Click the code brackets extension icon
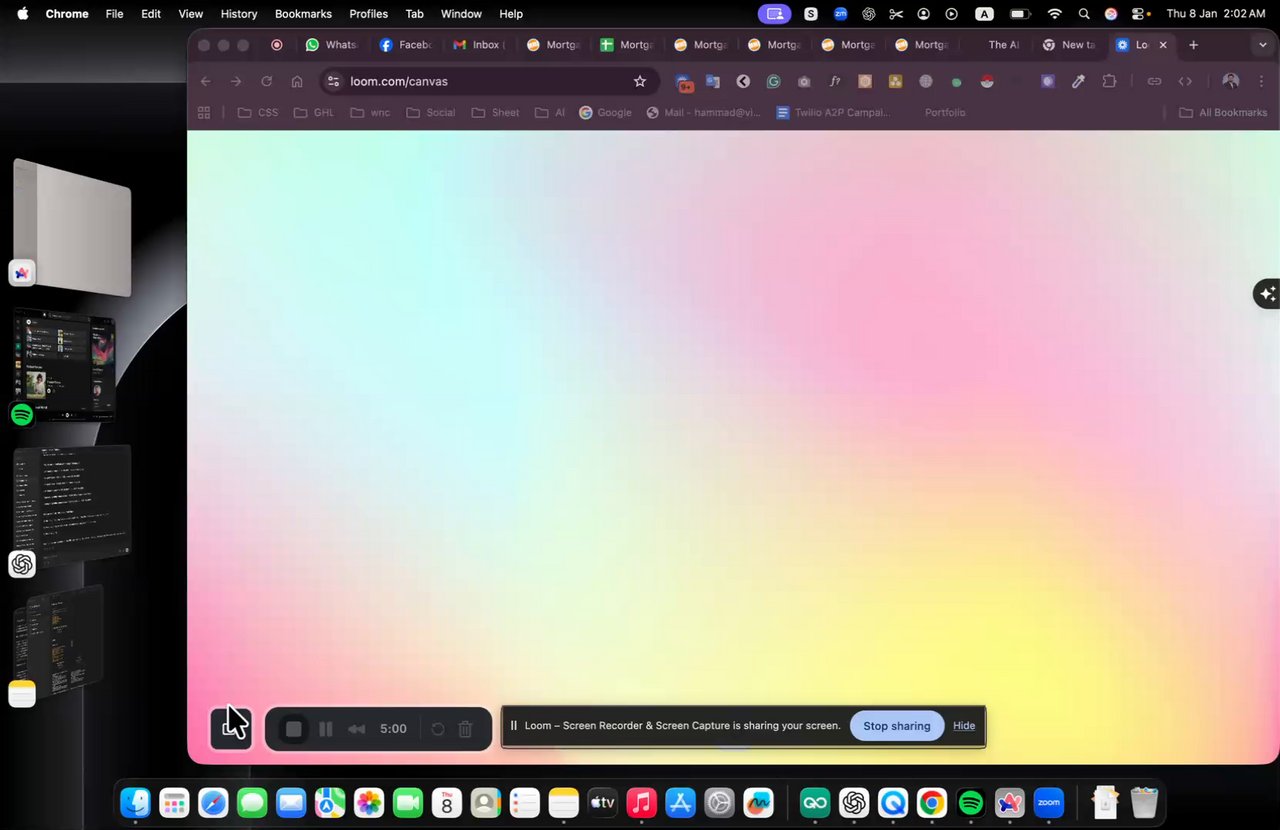This screenshot has height=830, width=1280. tap(1185, 82)
